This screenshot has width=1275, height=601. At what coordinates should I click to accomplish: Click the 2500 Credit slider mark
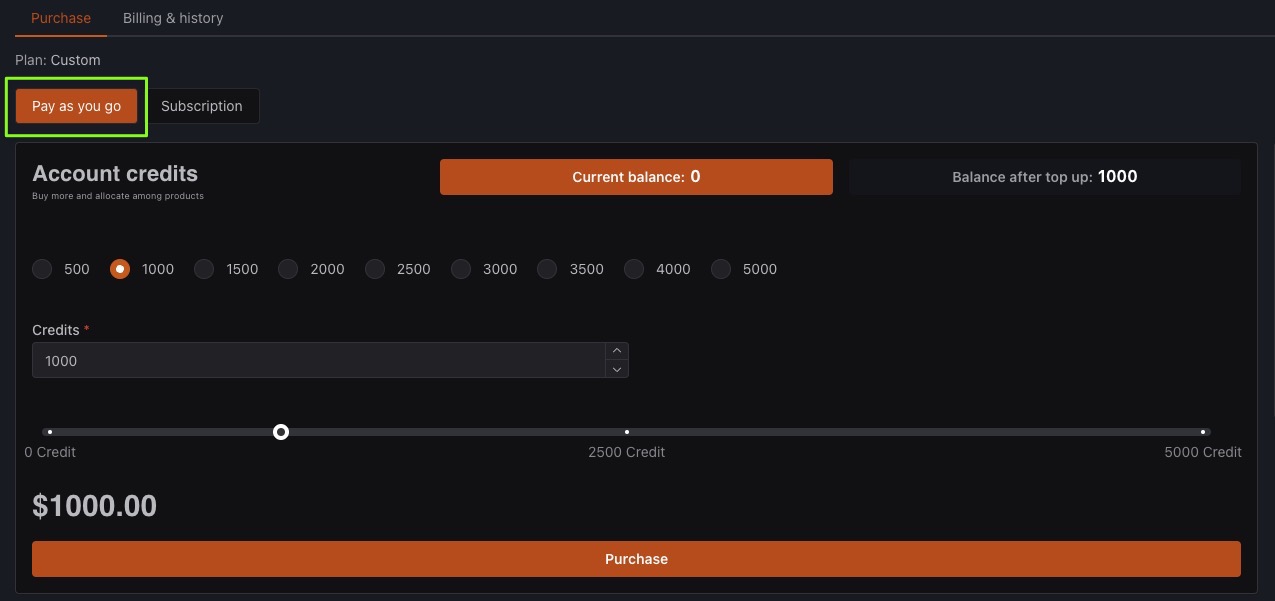[x=627, y=432]
